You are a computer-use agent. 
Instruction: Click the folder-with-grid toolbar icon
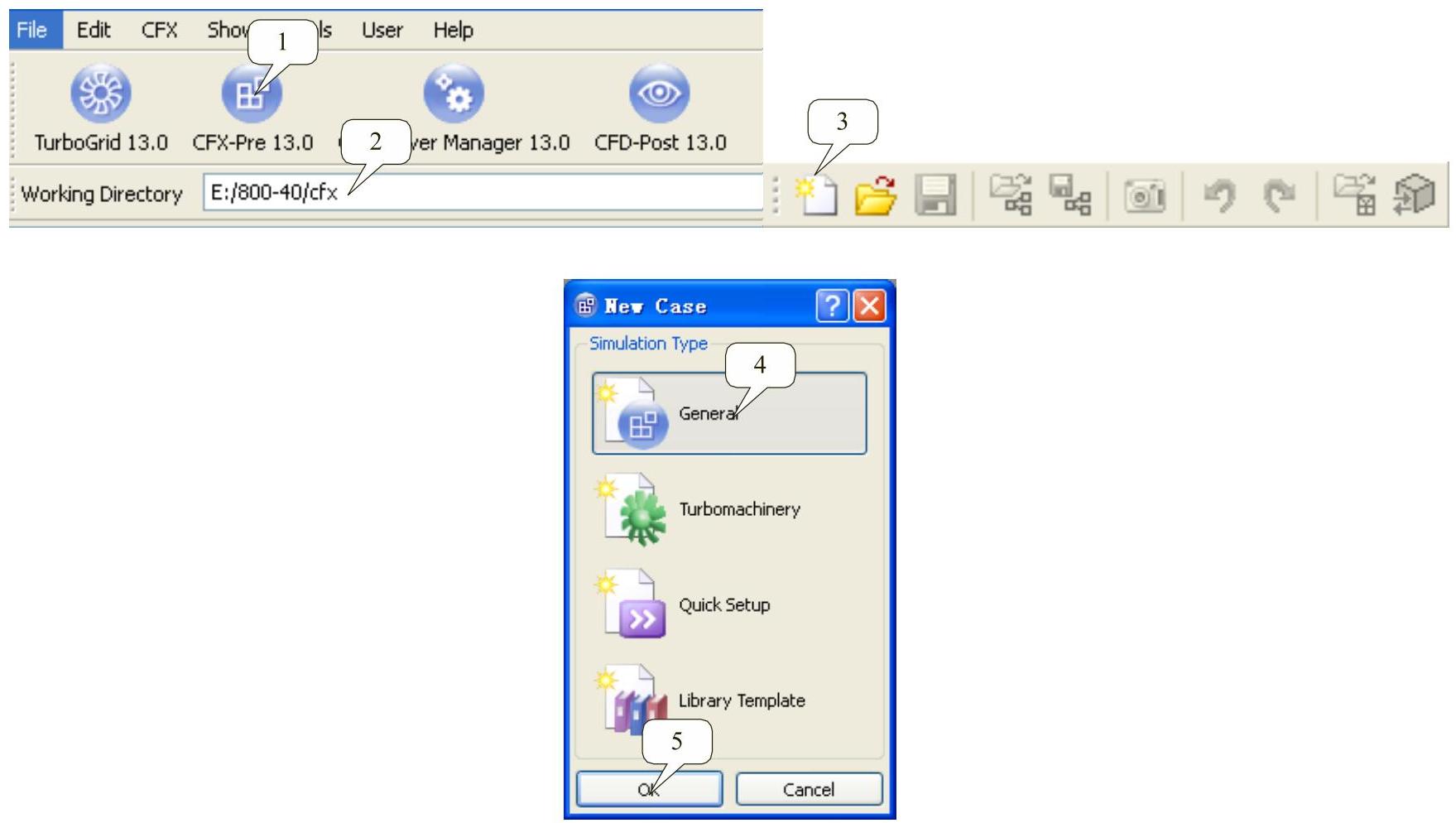pos(1355,195)
